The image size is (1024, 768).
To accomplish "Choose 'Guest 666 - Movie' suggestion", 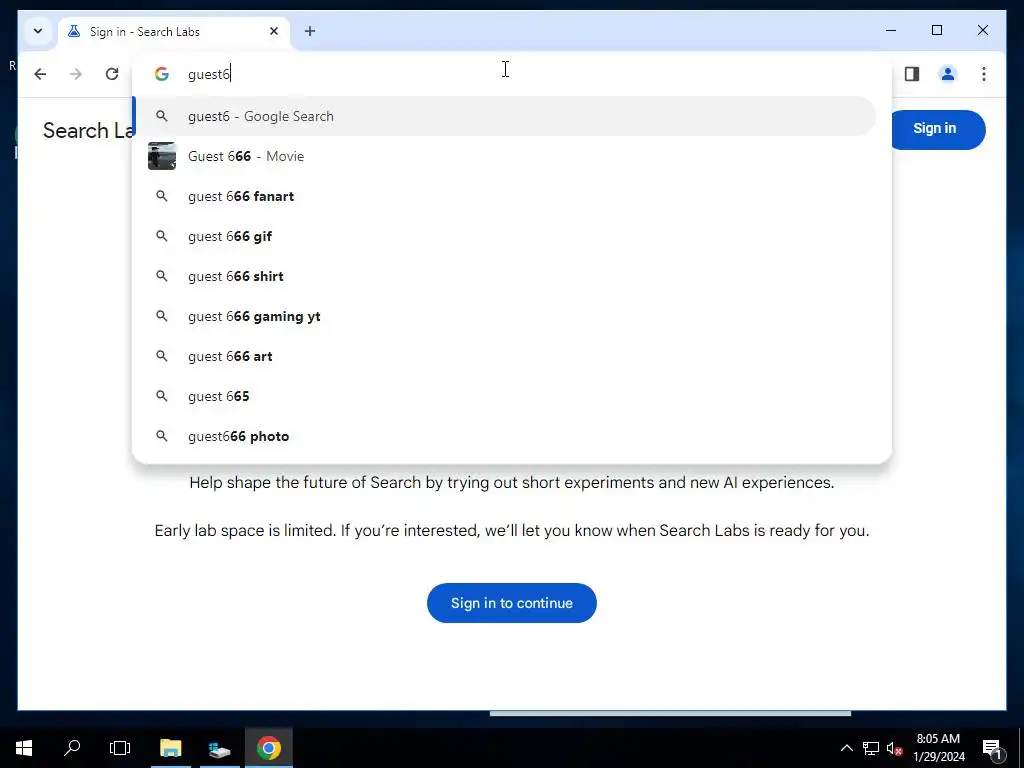I will [504, 156].
